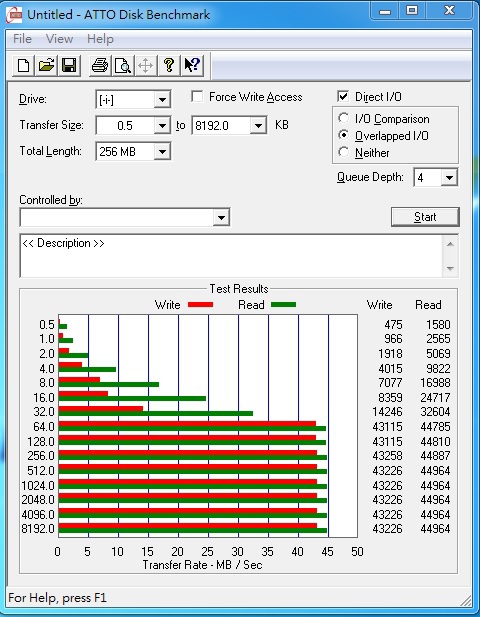The height and width of the screenshot is (617, 480).
Task: Click the red Write legend swatch
Action: pyautogui.click(x=200, y=305)
